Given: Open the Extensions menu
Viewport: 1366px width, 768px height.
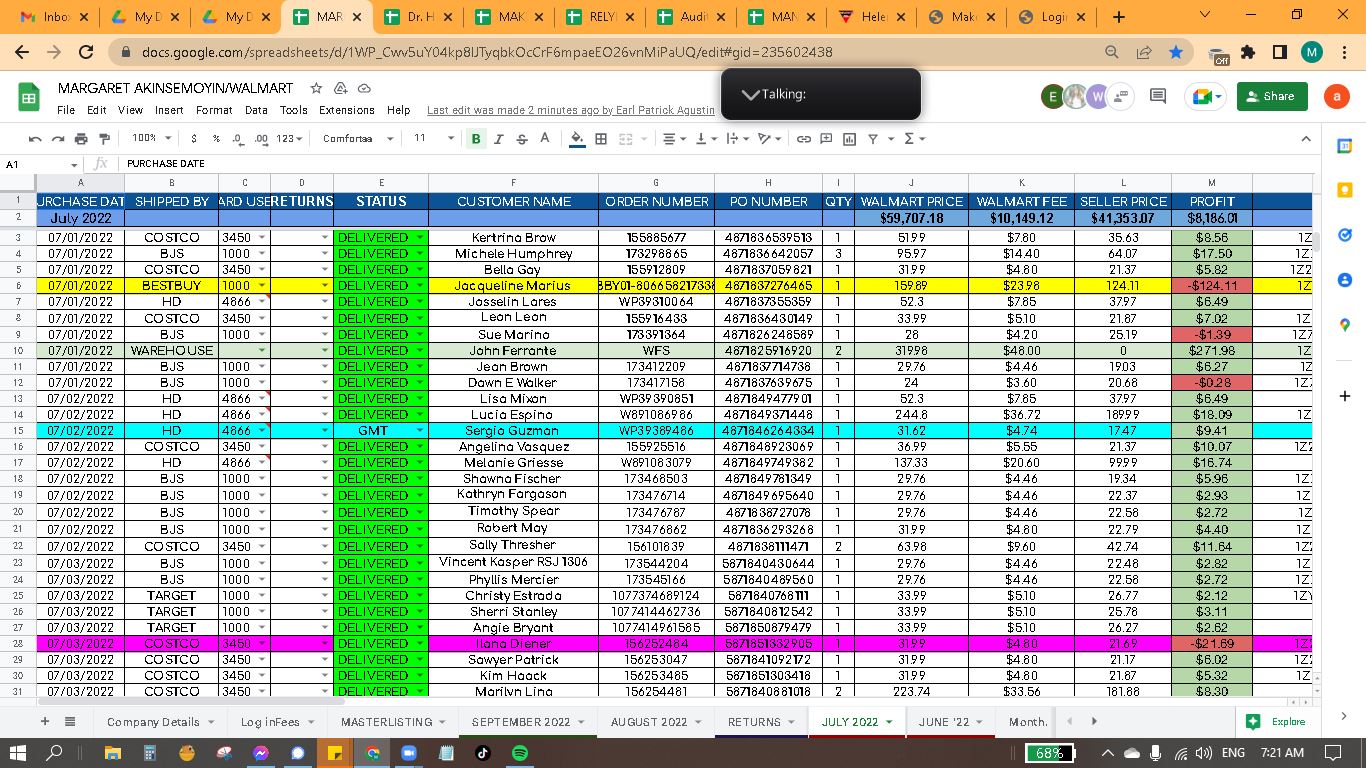Looking at the screenshot, I should (347, 110).
